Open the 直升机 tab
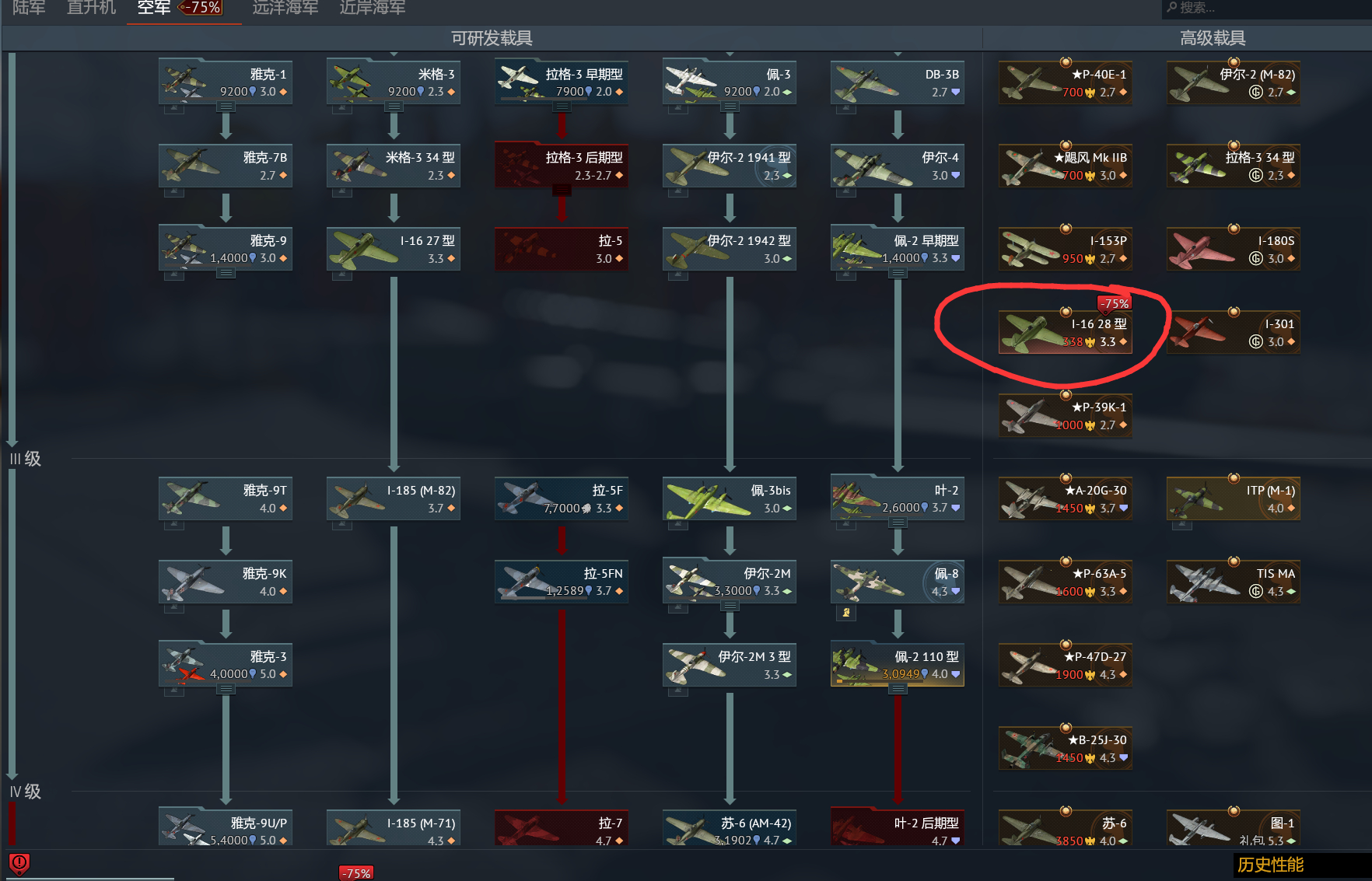The height and width of the screenshot is (881, 1372). click(x=91, y=8)
